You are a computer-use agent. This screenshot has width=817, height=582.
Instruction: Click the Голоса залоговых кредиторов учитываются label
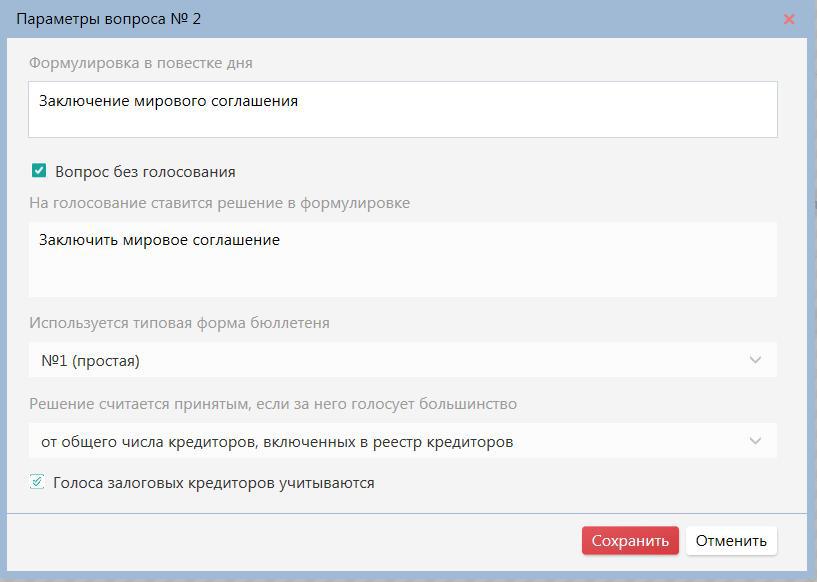pyautogui.click(x=214, y=483)
